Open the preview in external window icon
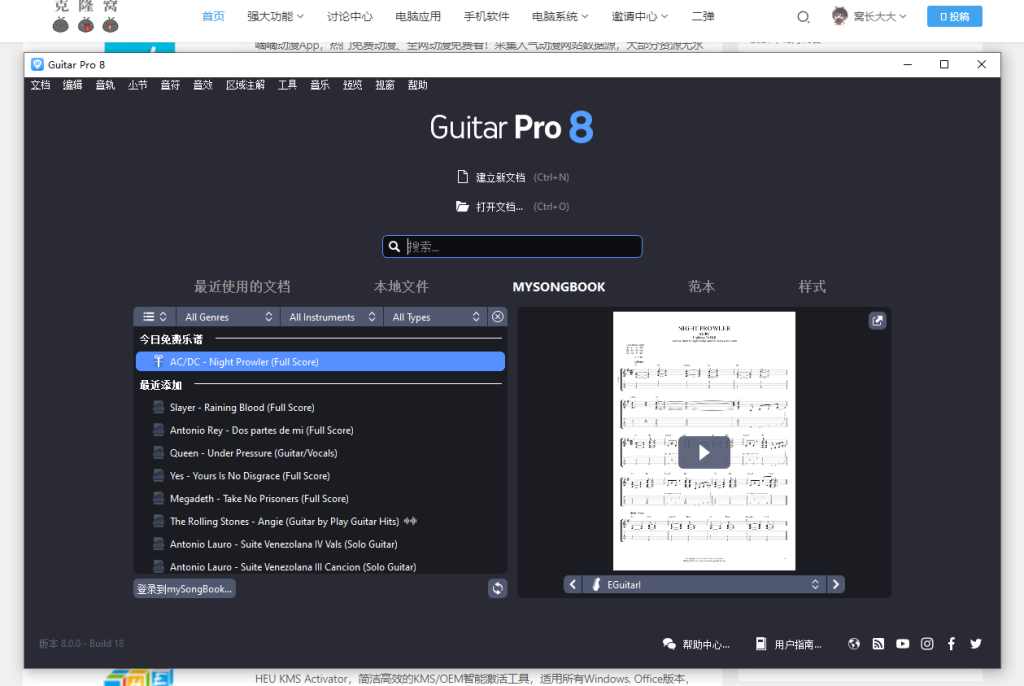 pyautogui.click(x=877, y=321)
